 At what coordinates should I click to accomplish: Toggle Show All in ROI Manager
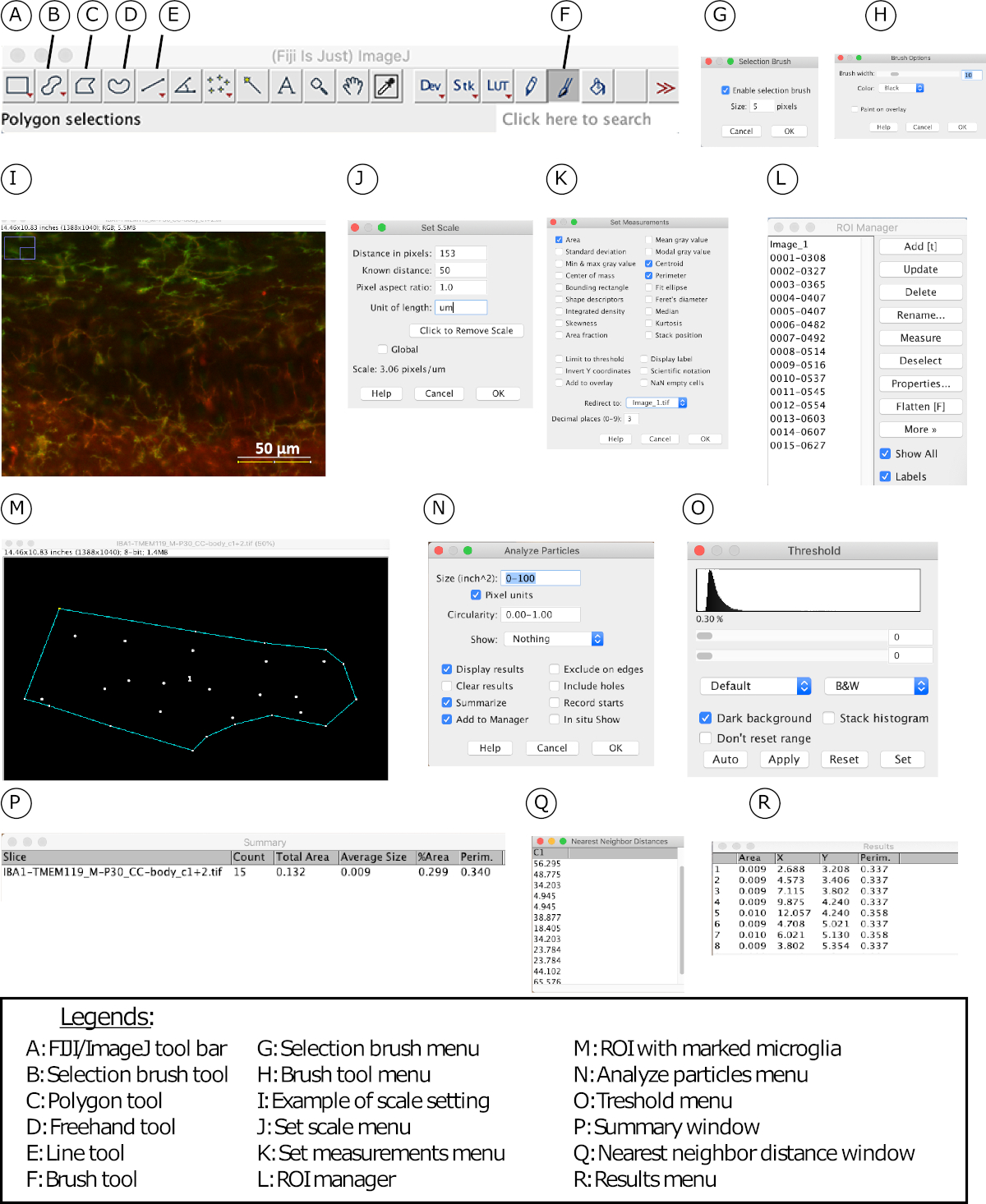[885, 453]
